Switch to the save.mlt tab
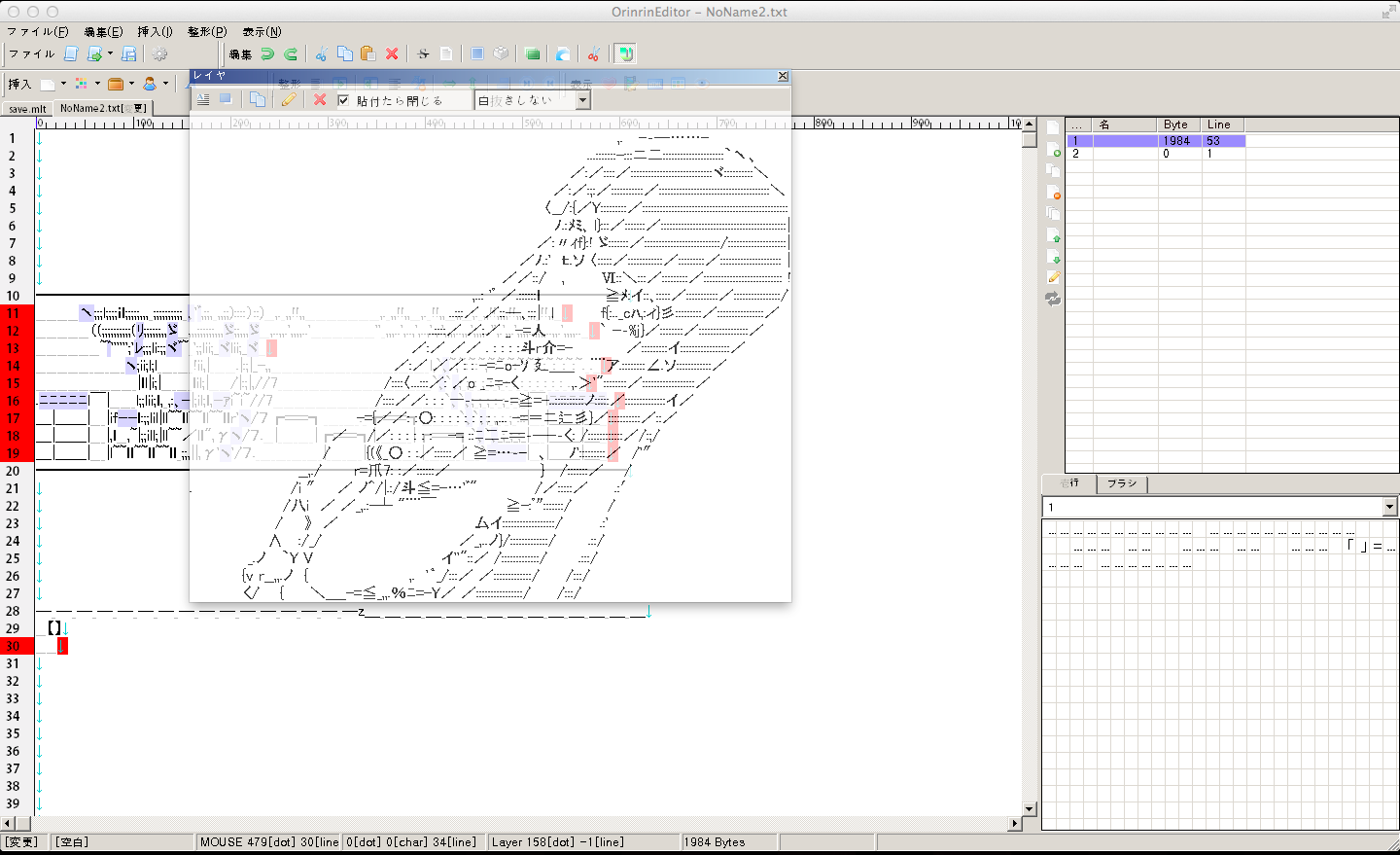Viewport: 1400px width, 855px height. click(x=27, y=109)
